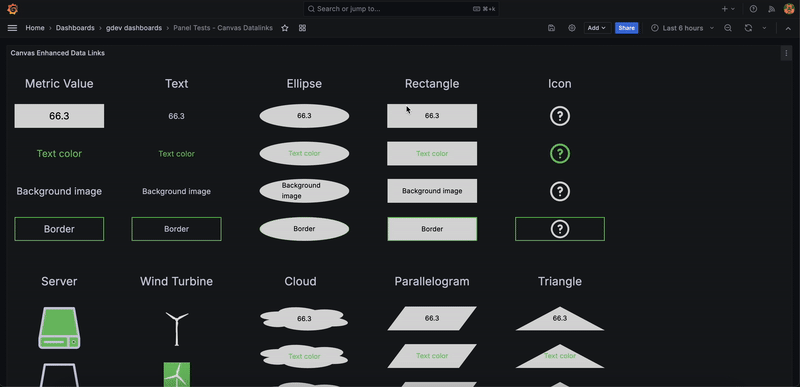
Task: Click the Search or jump to field
Action: point(401,9)
